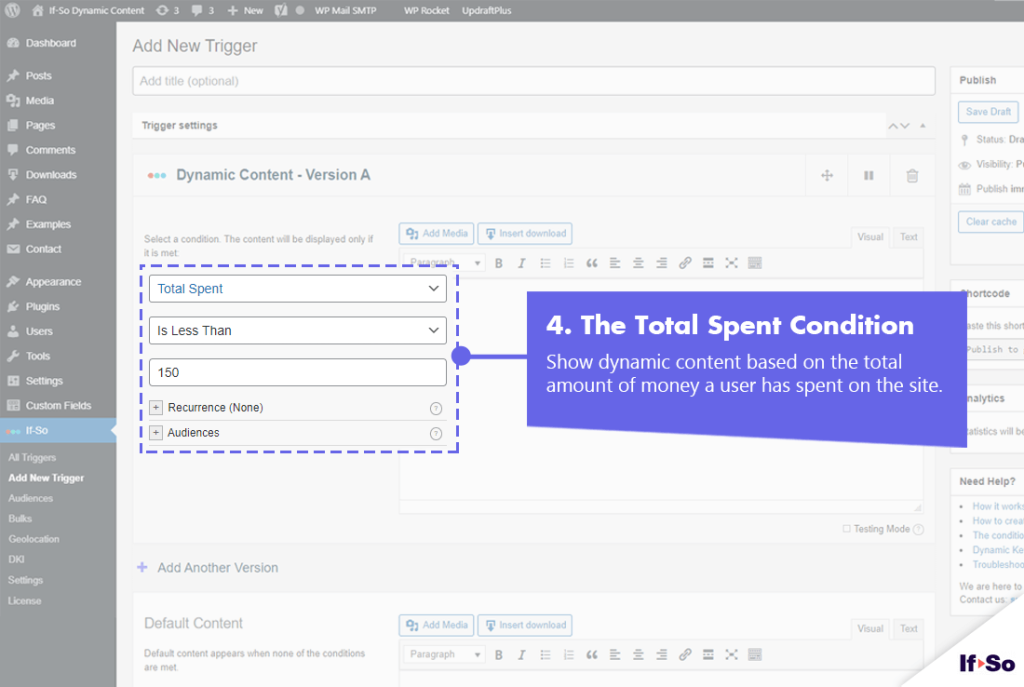
Task: Delete Version A with the trash icon
Action: point(912,175)
